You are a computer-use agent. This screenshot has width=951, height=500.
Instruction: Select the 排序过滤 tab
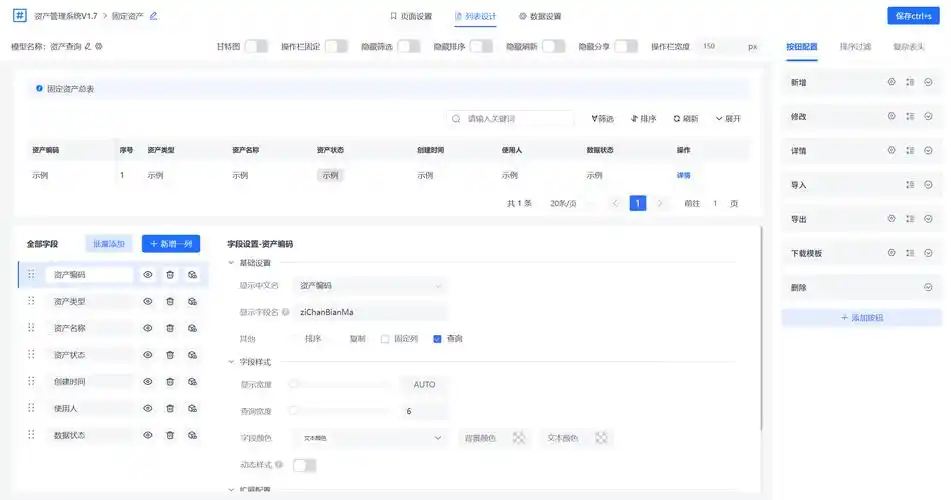coord(855,47)
